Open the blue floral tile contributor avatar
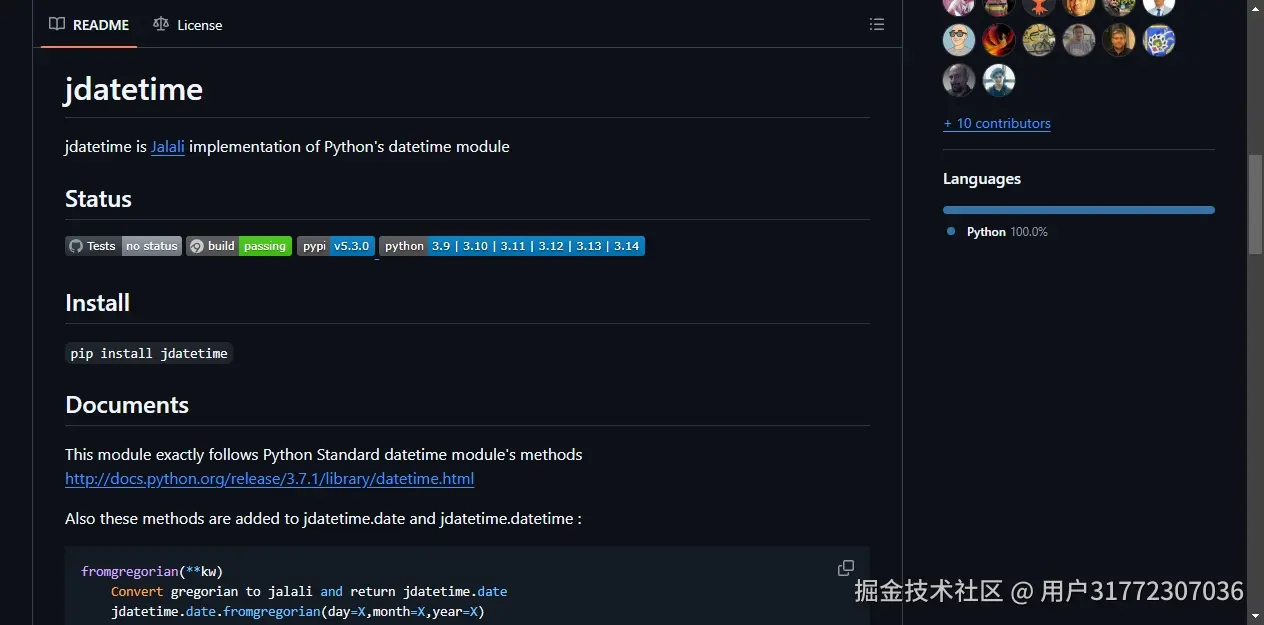1264x625 pixels. point(1159,40)
